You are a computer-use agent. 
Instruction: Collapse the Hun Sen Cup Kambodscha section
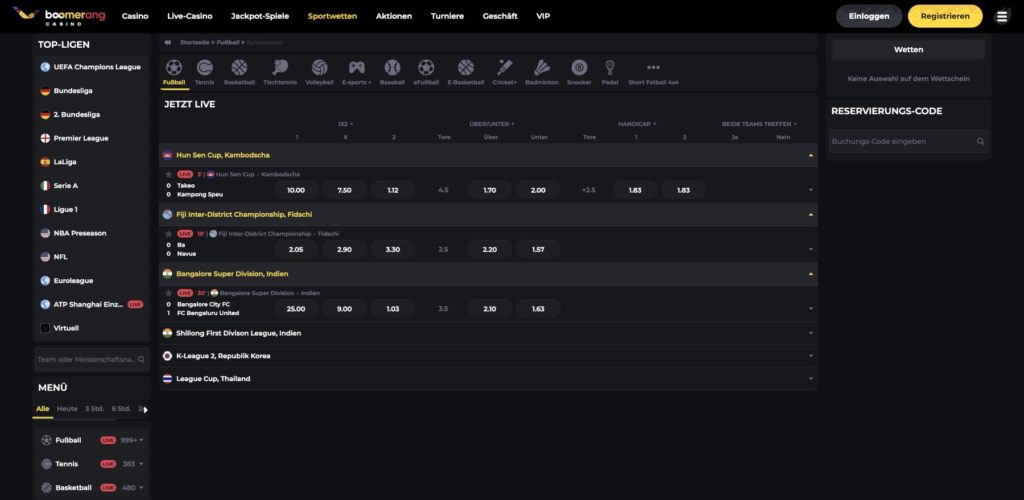(x=811, y=156)
